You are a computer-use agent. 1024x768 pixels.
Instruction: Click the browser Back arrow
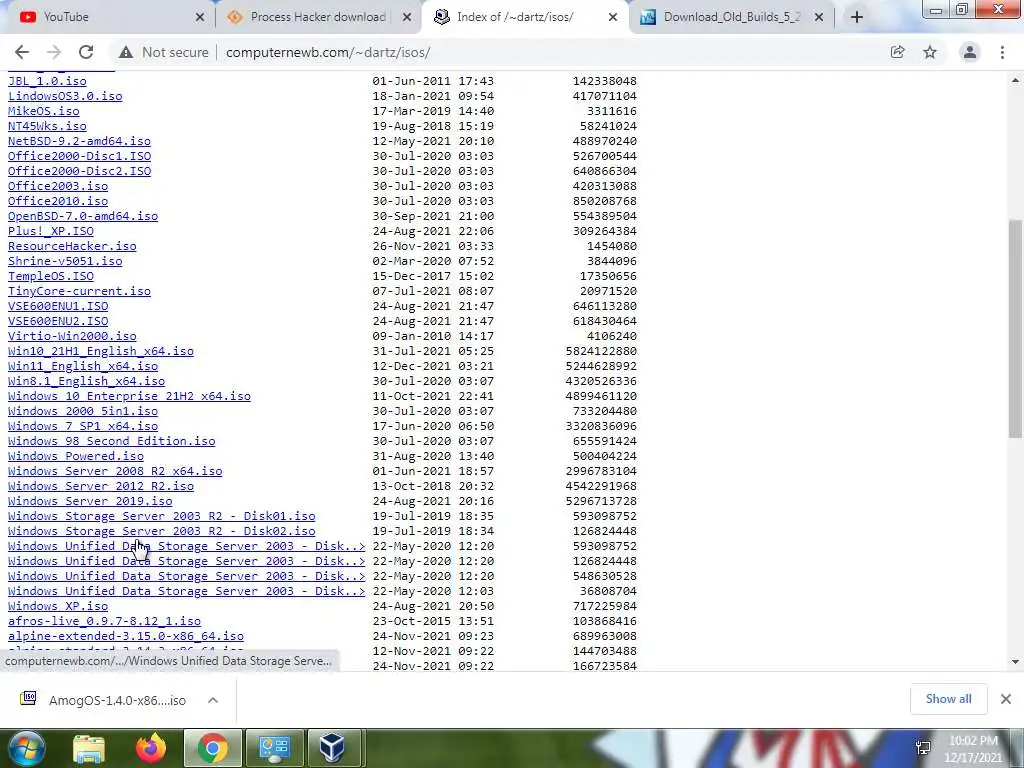(x=22, y=52)
